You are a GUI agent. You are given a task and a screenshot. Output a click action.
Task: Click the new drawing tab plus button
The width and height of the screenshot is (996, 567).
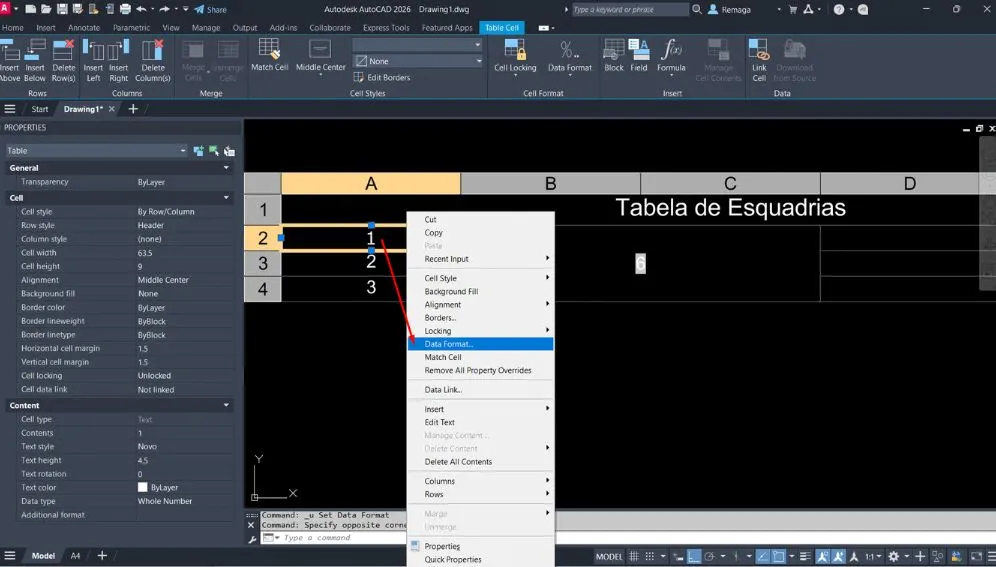(133, 109)
